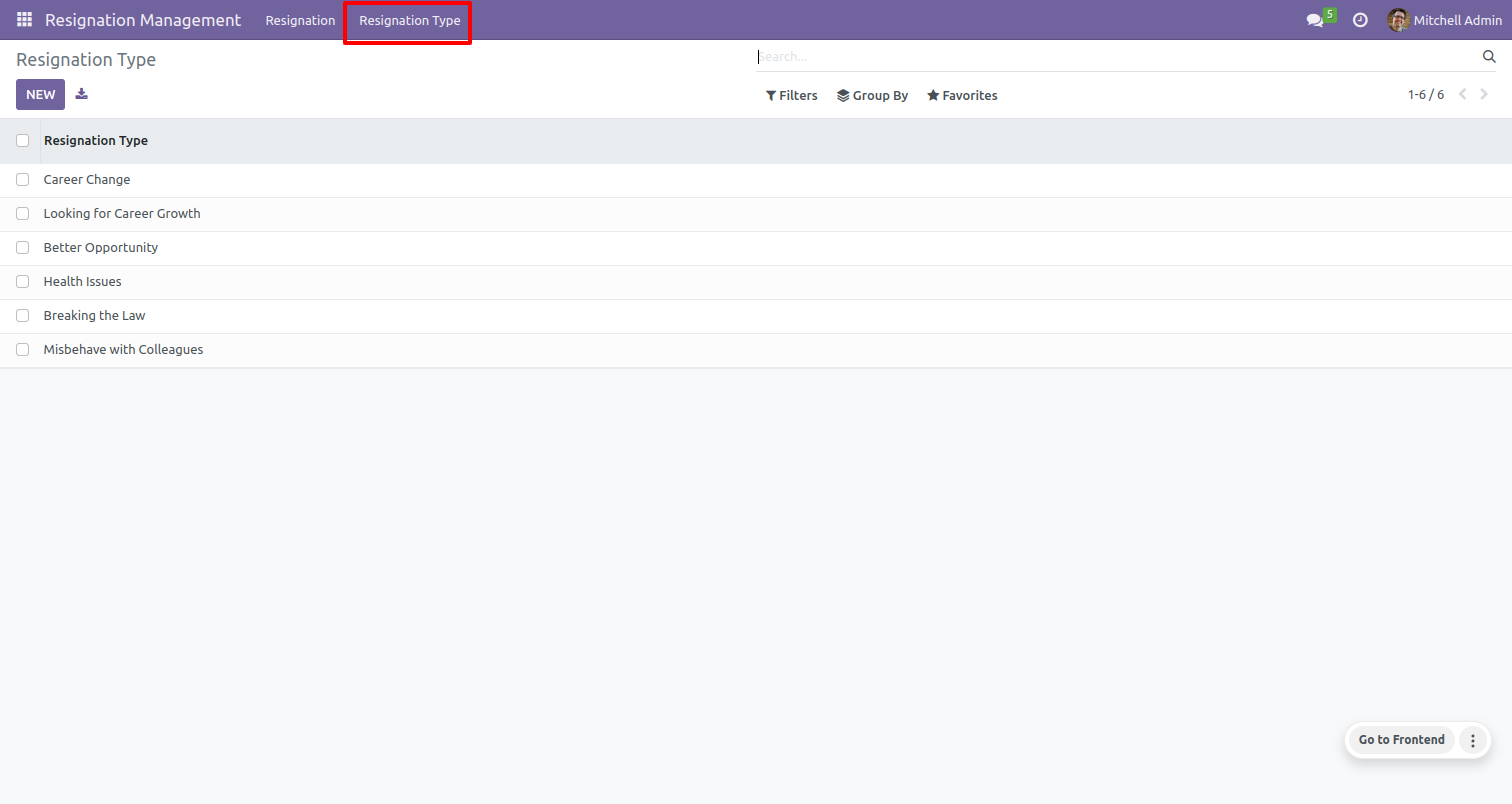Expand the Group By dropdown
1512x804 pixels.
[x=872, y=96]
